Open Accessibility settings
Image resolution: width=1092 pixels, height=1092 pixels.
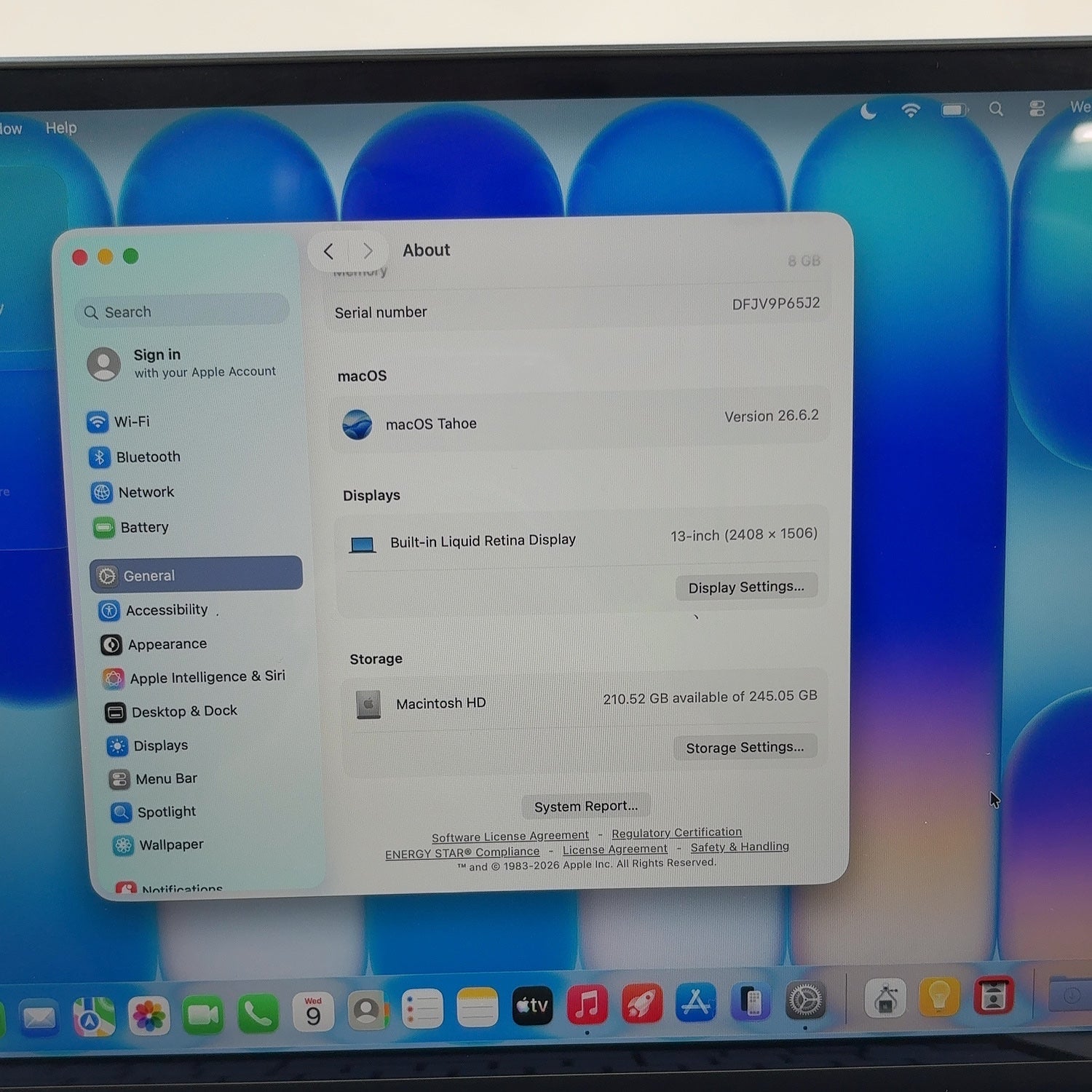pyautogui.click(x=154, y=610)
